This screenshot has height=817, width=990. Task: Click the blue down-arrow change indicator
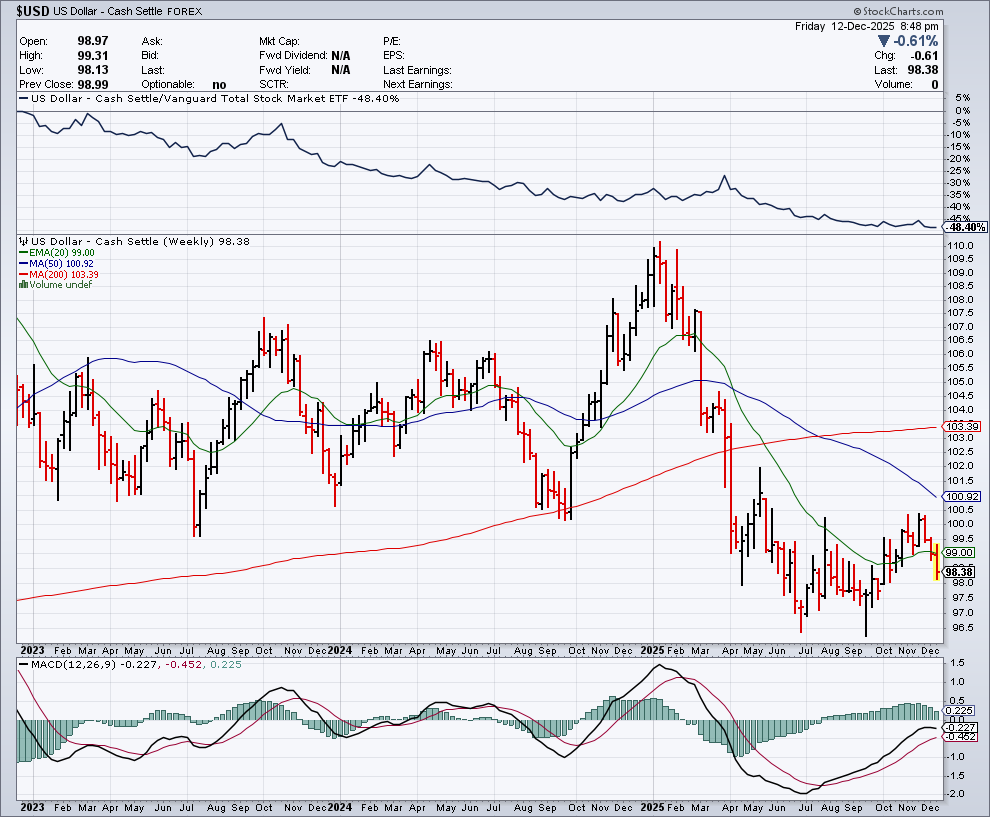click(882, 41)
